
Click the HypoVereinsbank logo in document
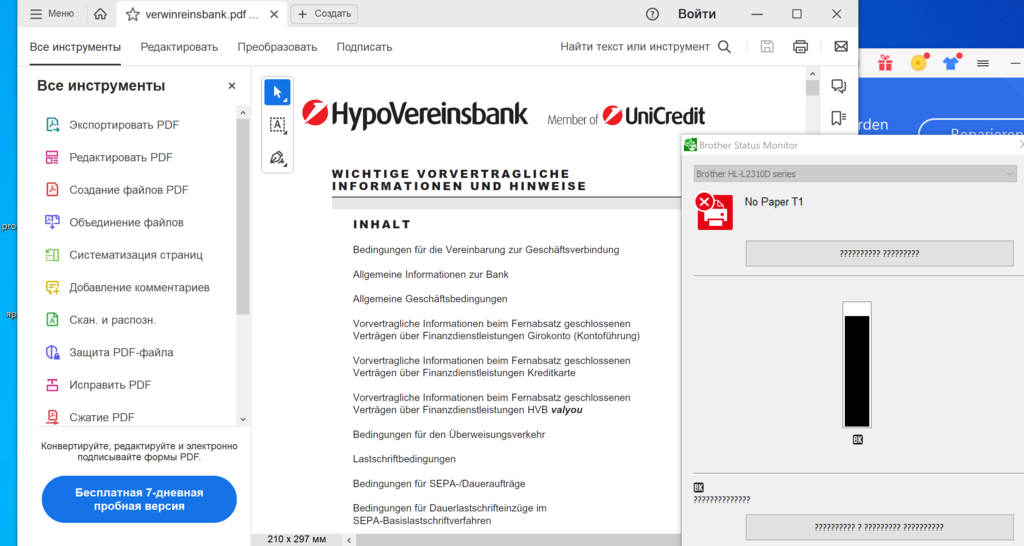pyautogui.click(x=415, y=114)
